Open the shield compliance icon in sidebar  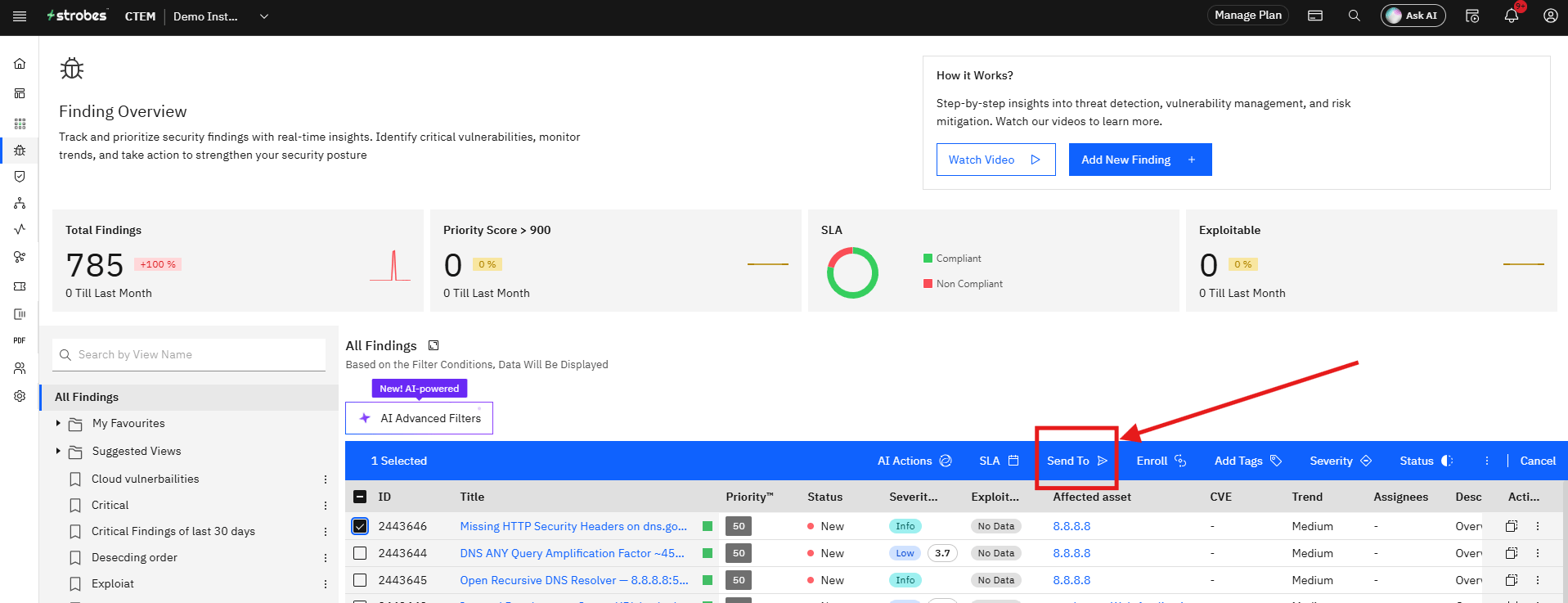[20, 176]
